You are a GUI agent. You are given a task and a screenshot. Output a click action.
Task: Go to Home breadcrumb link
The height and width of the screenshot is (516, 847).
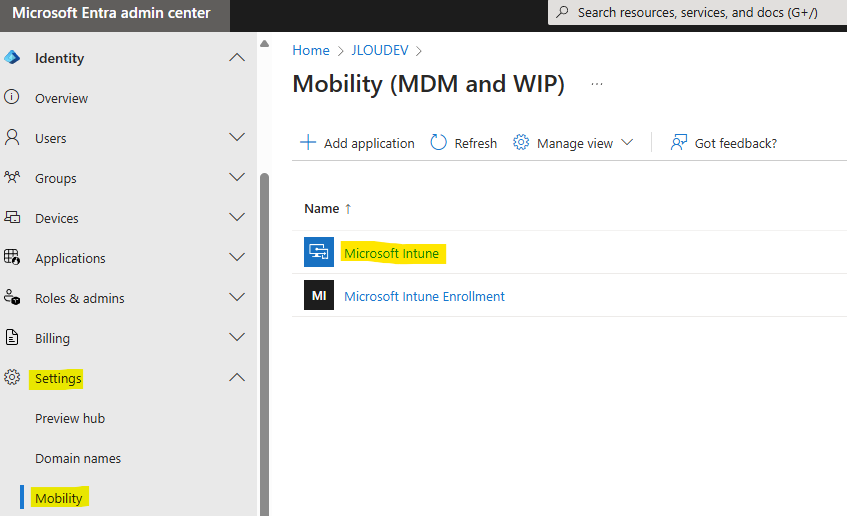[311, 50]
